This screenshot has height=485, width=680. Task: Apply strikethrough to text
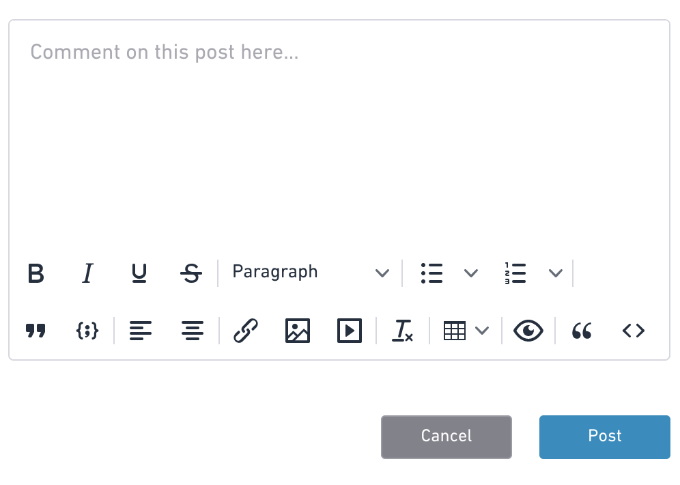click(x=191, y=273)
